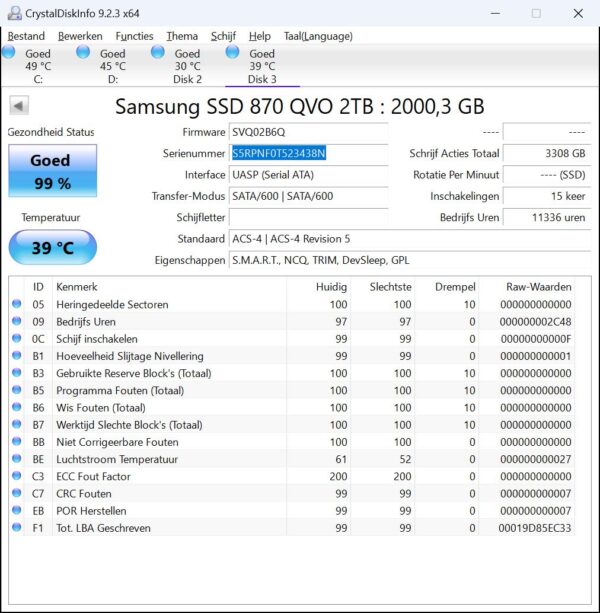Click the Gezondheid Status label

pyautogui.click(x=51, y=132)
